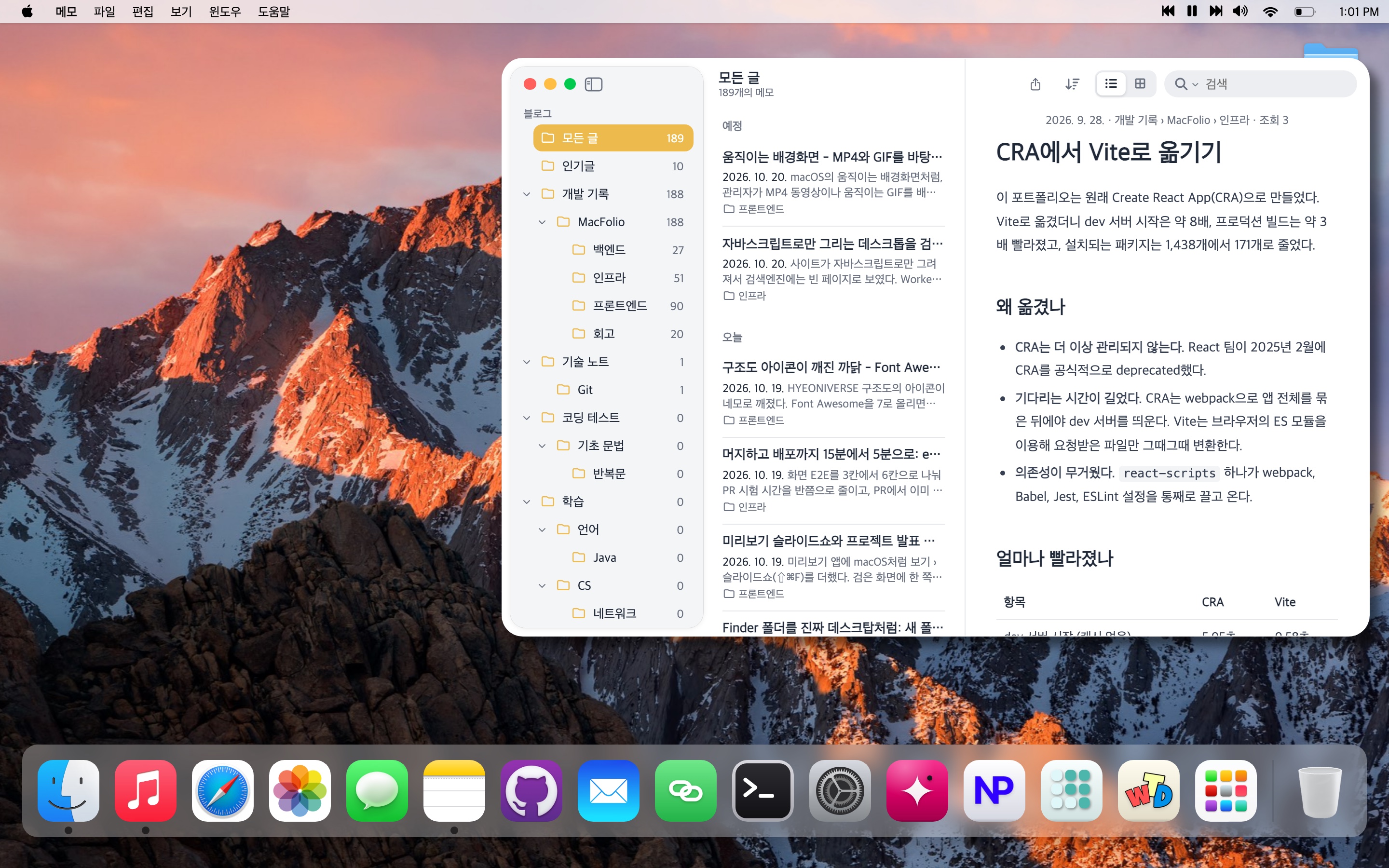Select the 백엔드 folder
This screenshot has height=868, width=1389.
[613, 250]
